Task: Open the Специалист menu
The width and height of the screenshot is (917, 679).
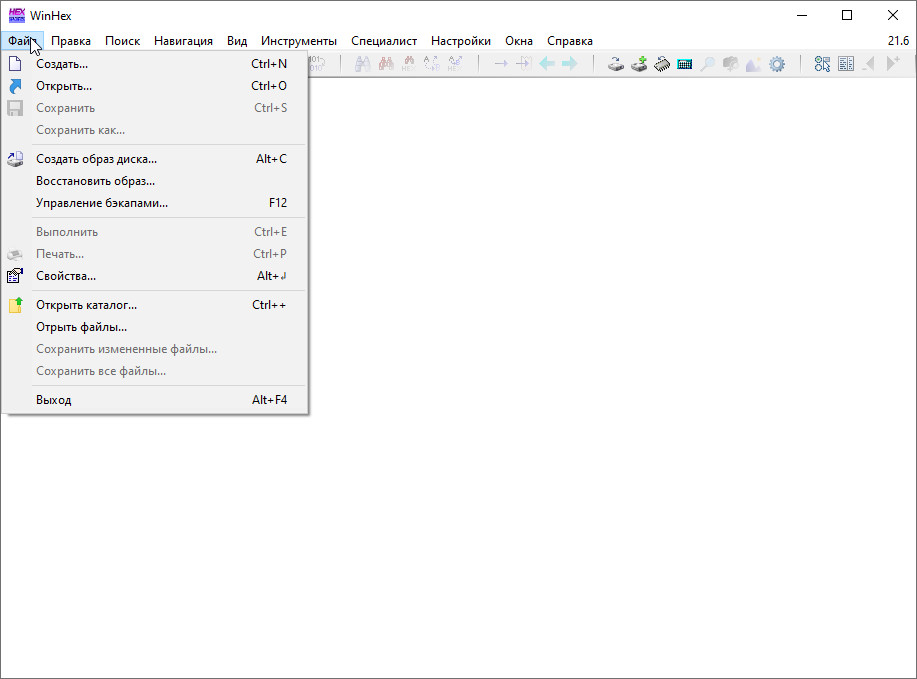Action: tap(384, 41)
